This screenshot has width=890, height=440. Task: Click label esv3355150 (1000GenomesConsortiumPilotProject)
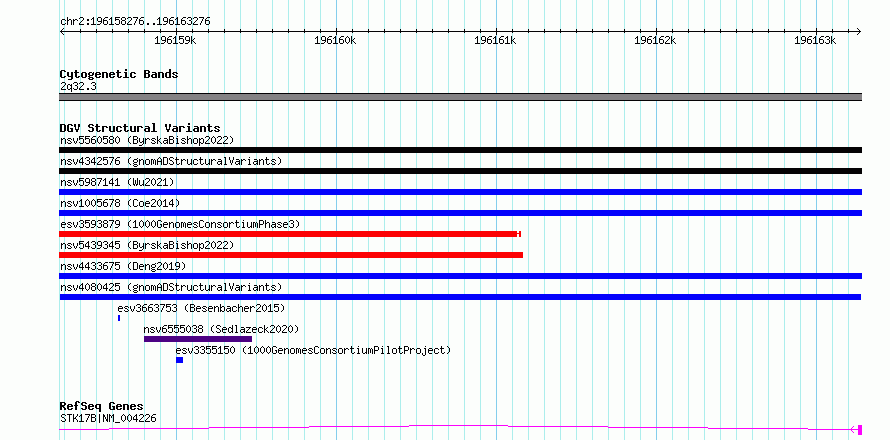coord(313,350)
